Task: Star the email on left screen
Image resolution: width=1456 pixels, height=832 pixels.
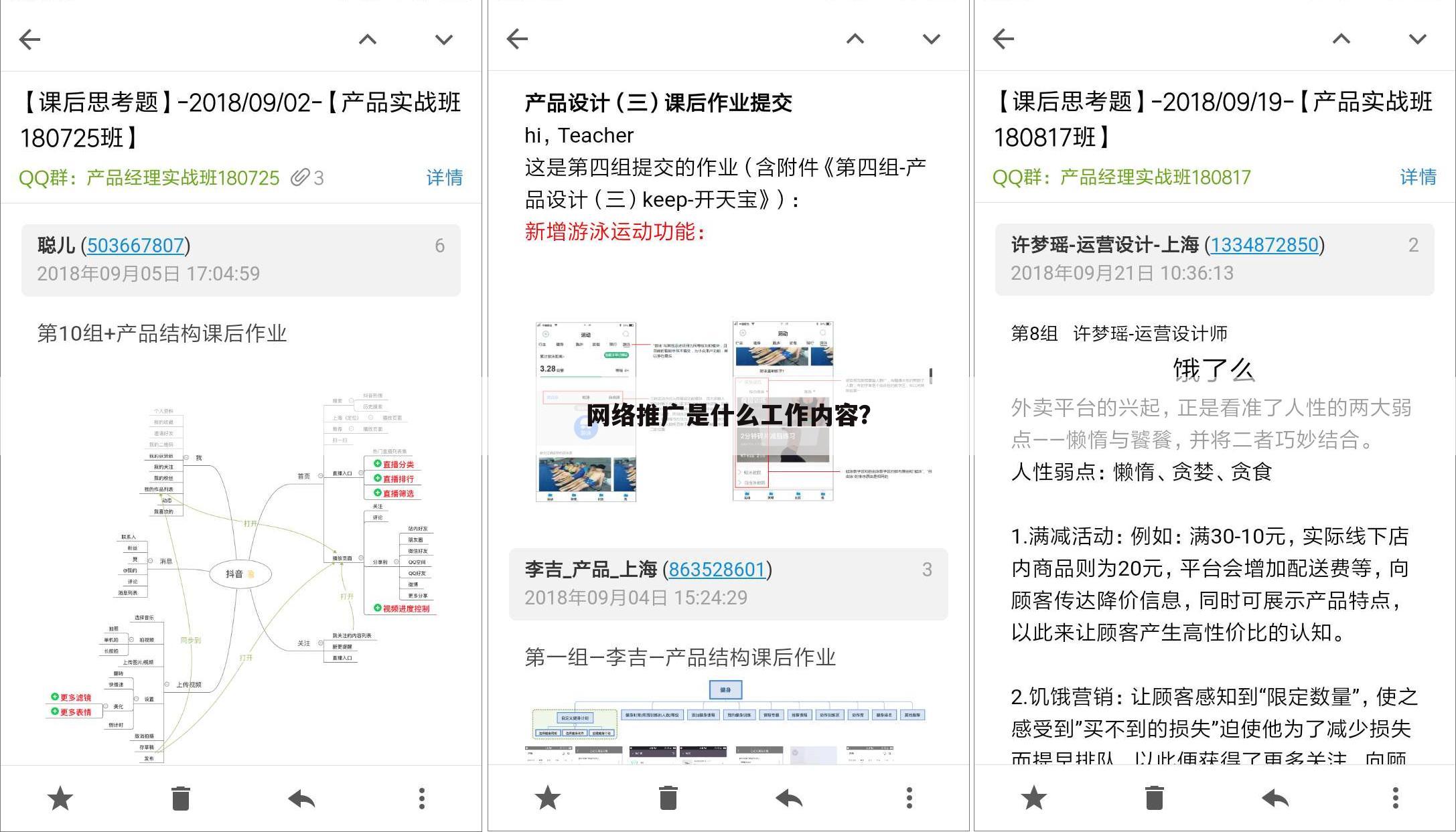Action: 60,798
